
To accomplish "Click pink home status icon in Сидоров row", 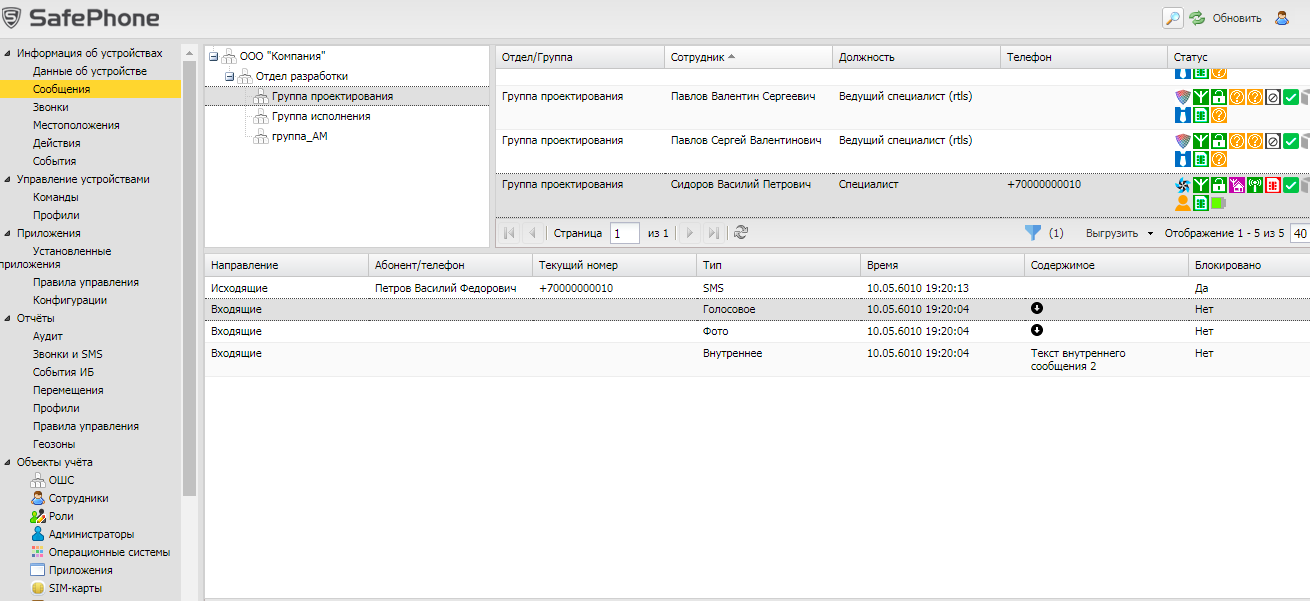I will point(1237,185).
